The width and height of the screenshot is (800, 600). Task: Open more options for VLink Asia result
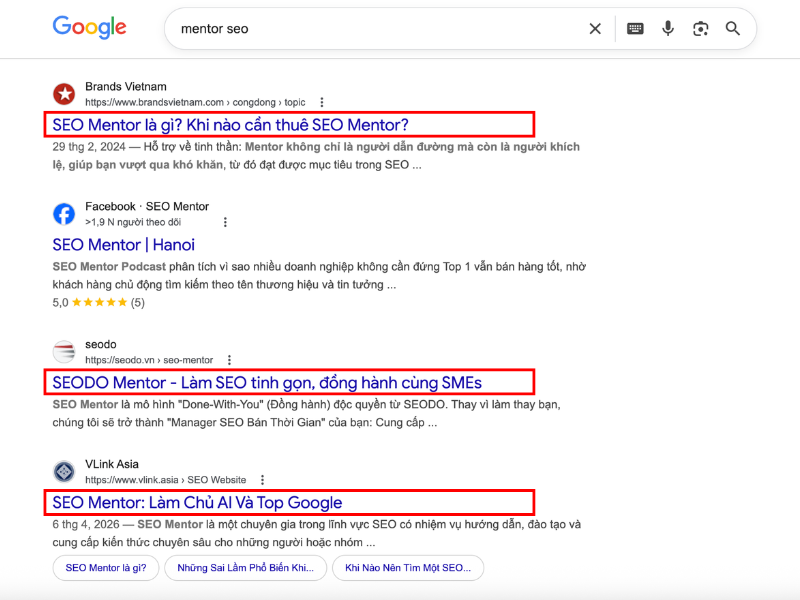tap(262, 480)
